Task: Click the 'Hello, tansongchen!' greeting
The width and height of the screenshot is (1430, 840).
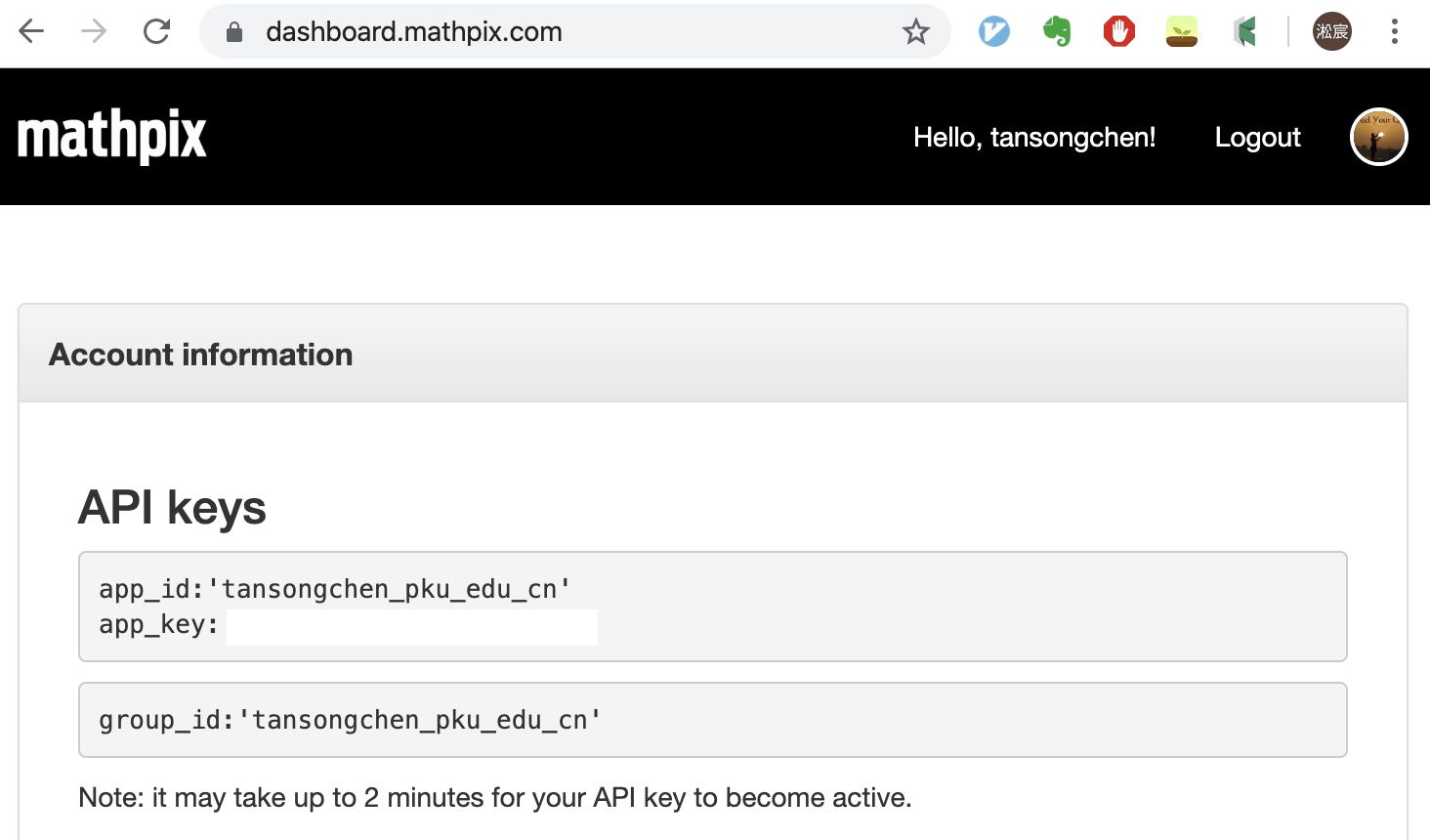Action: pyautogui.click(x=1034, y=138)
